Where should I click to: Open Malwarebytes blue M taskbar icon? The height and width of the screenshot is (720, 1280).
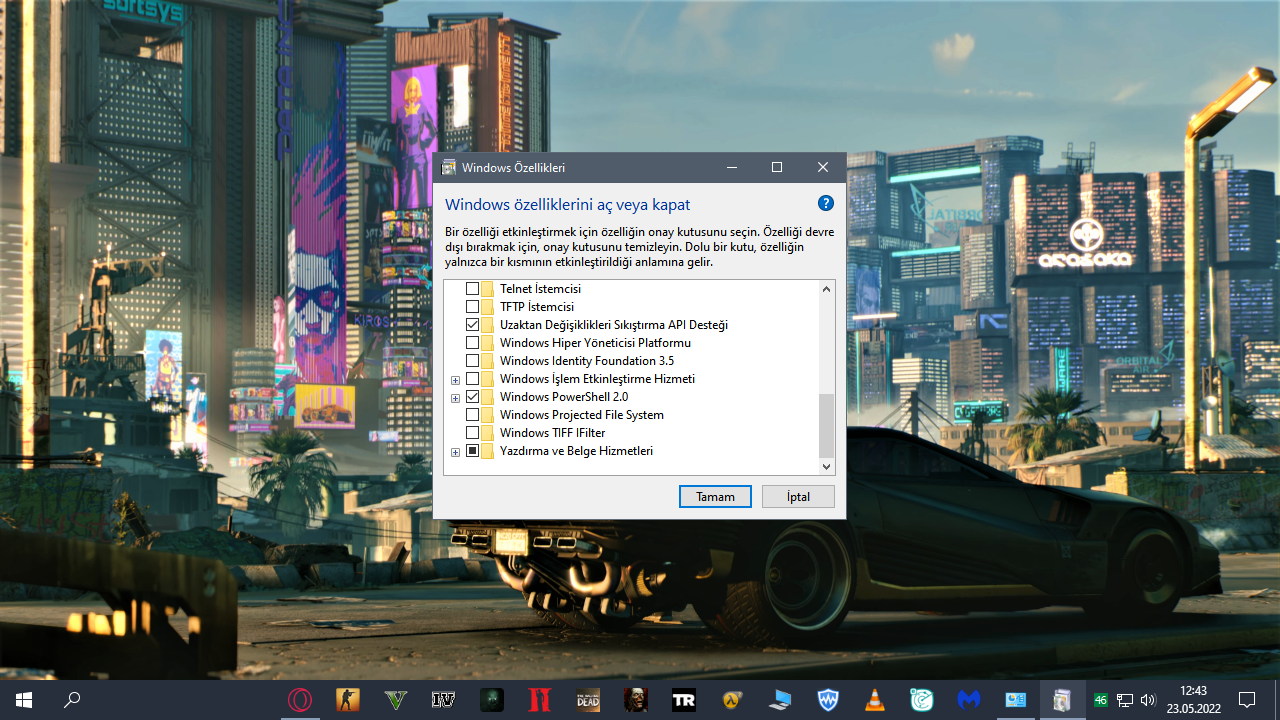968,700
